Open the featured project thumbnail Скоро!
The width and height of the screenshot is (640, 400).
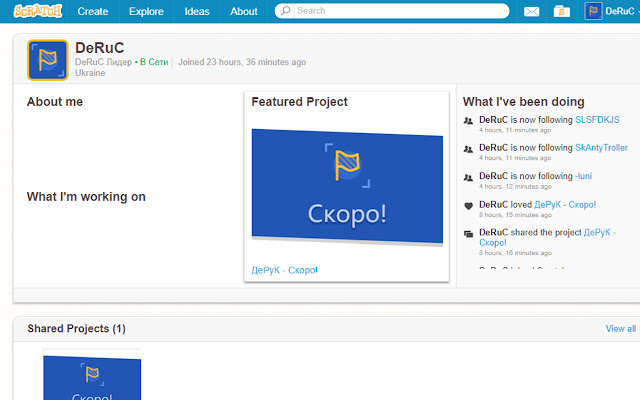click(347, 188)
